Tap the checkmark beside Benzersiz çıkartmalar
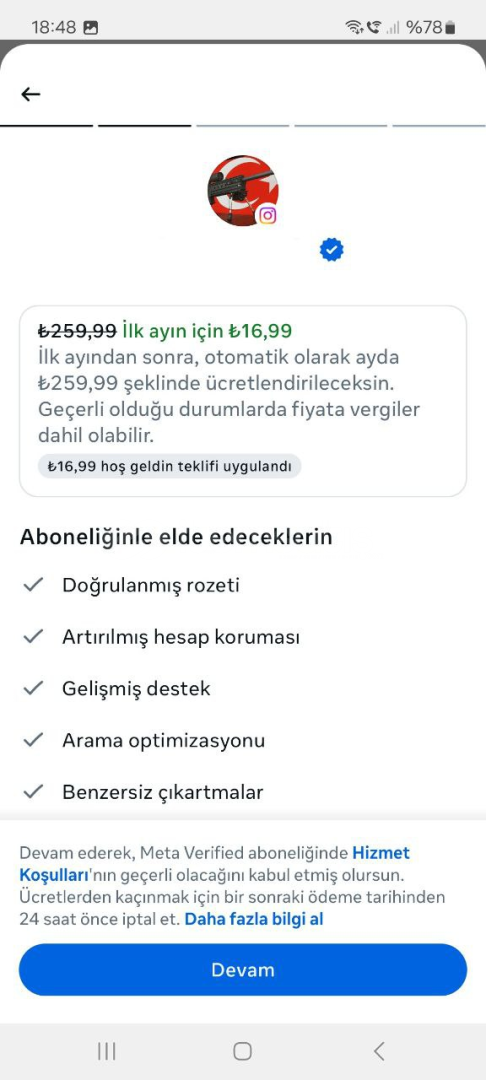486x1080 pixels. pos(33,791)
